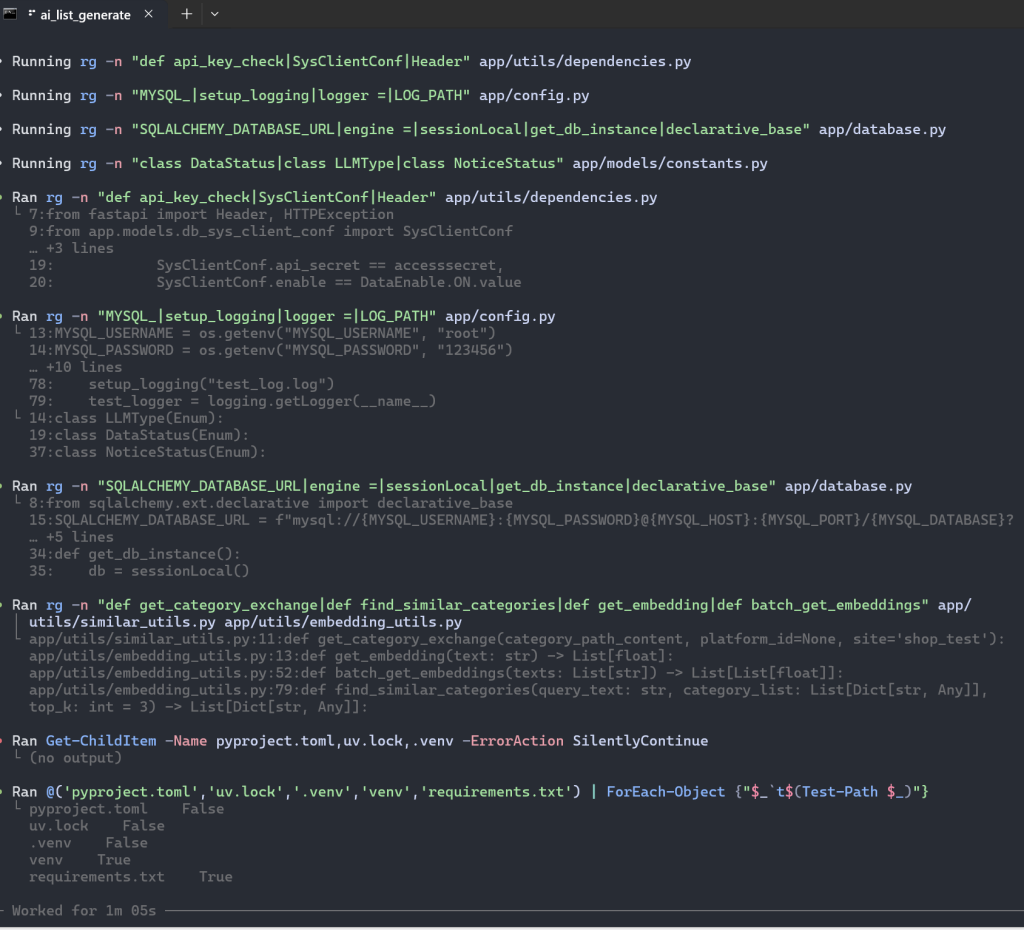Open the new tab dropdown chevron
The image size is (1024, 930).
click(216, 14)
